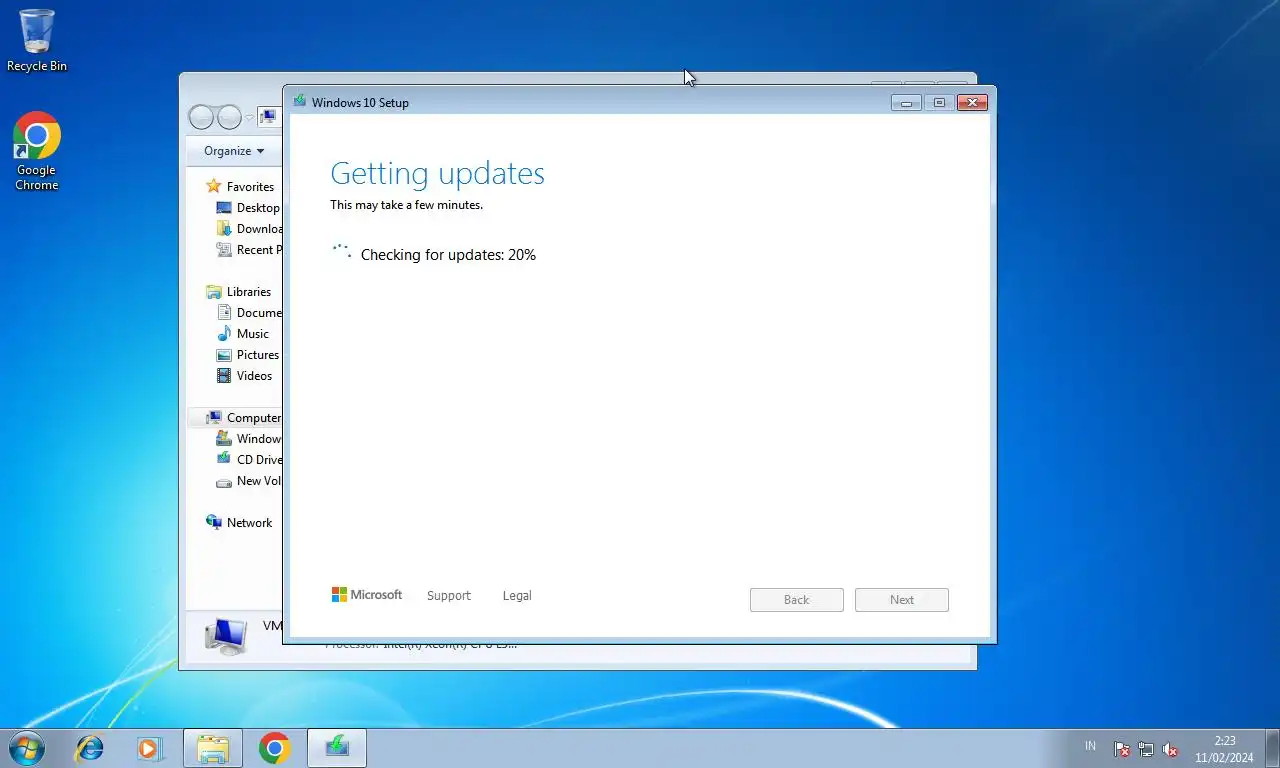Select New Volume under Computer
Image resolution: width=1280 pixels, height=768 pixels.
(x=259, y=481)
